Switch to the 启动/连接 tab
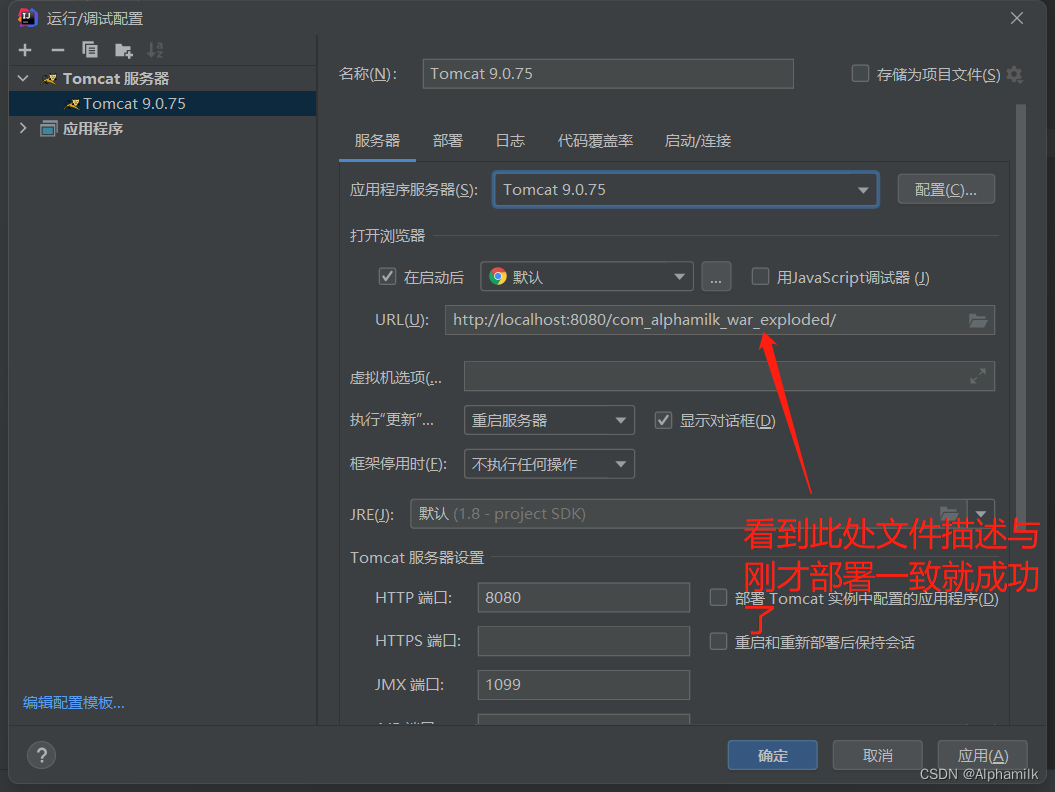This screenshot has height=792, width=1055. point(698,141)
